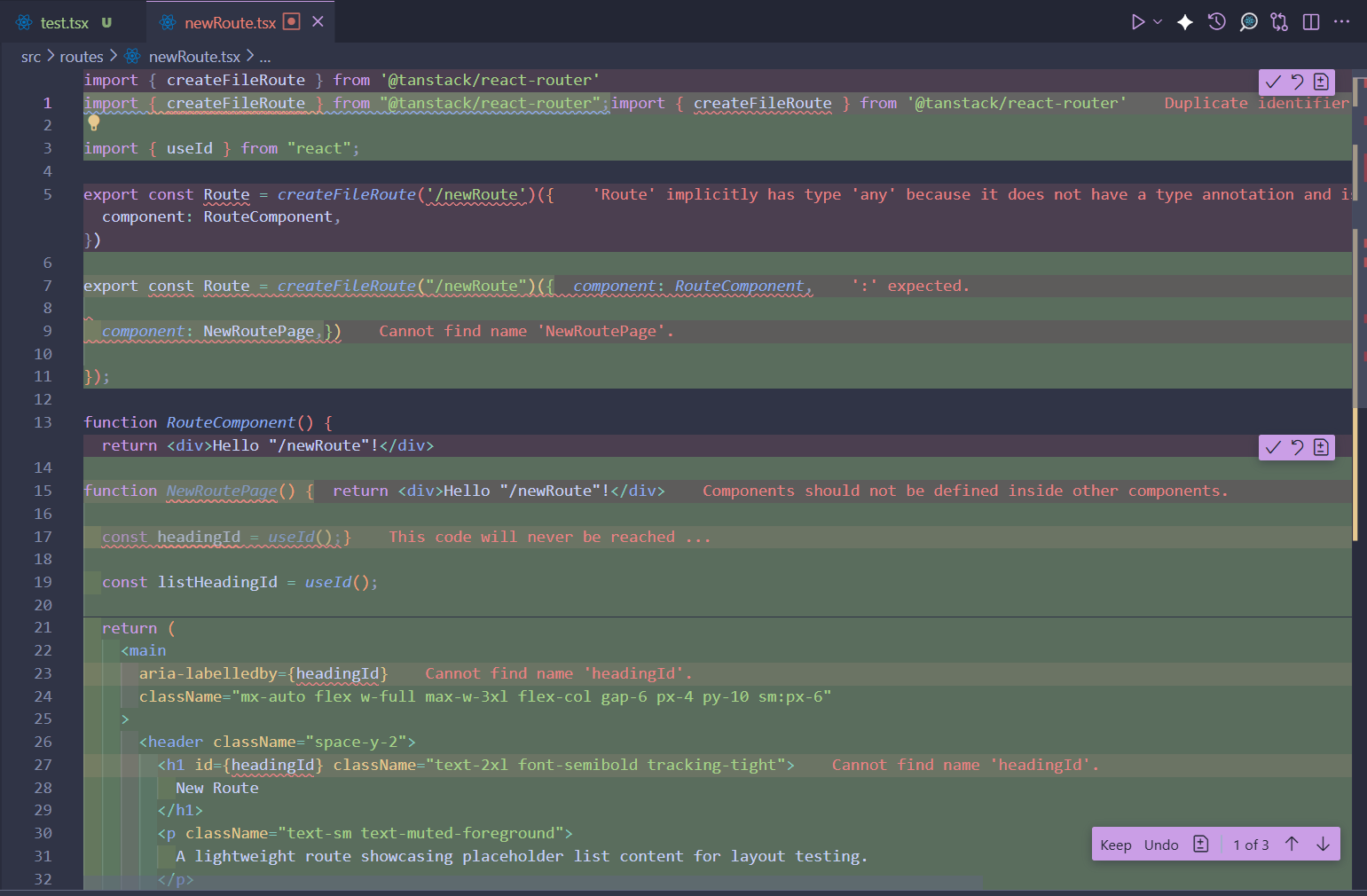The height and width of the screenshot is (896, 1367).
Task: Open the more actions ellipsis menu
Action: [1341, 22]
